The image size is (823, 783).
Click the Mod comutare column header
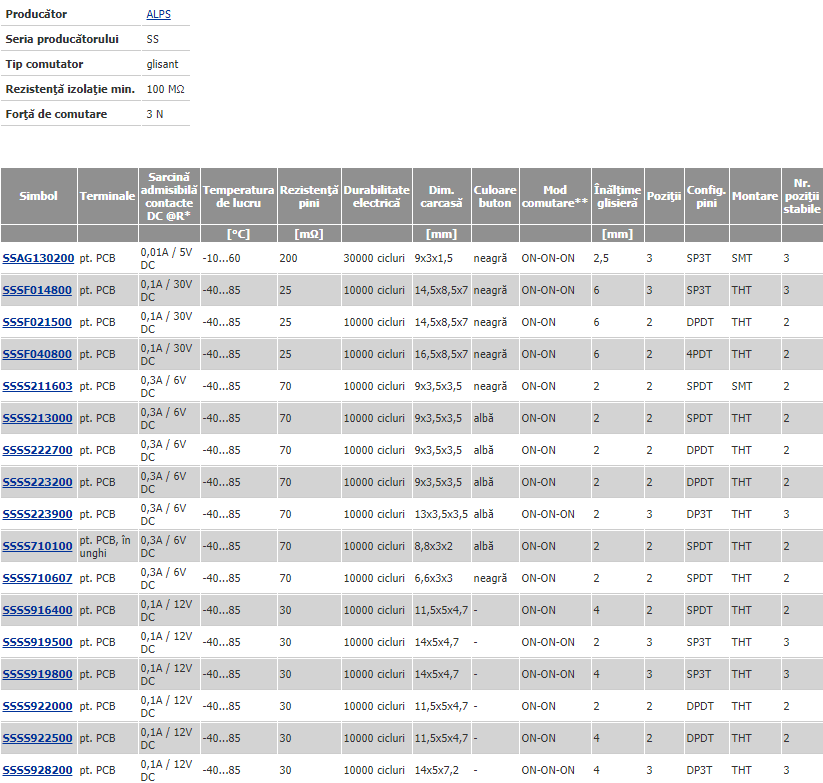point(555,196)
